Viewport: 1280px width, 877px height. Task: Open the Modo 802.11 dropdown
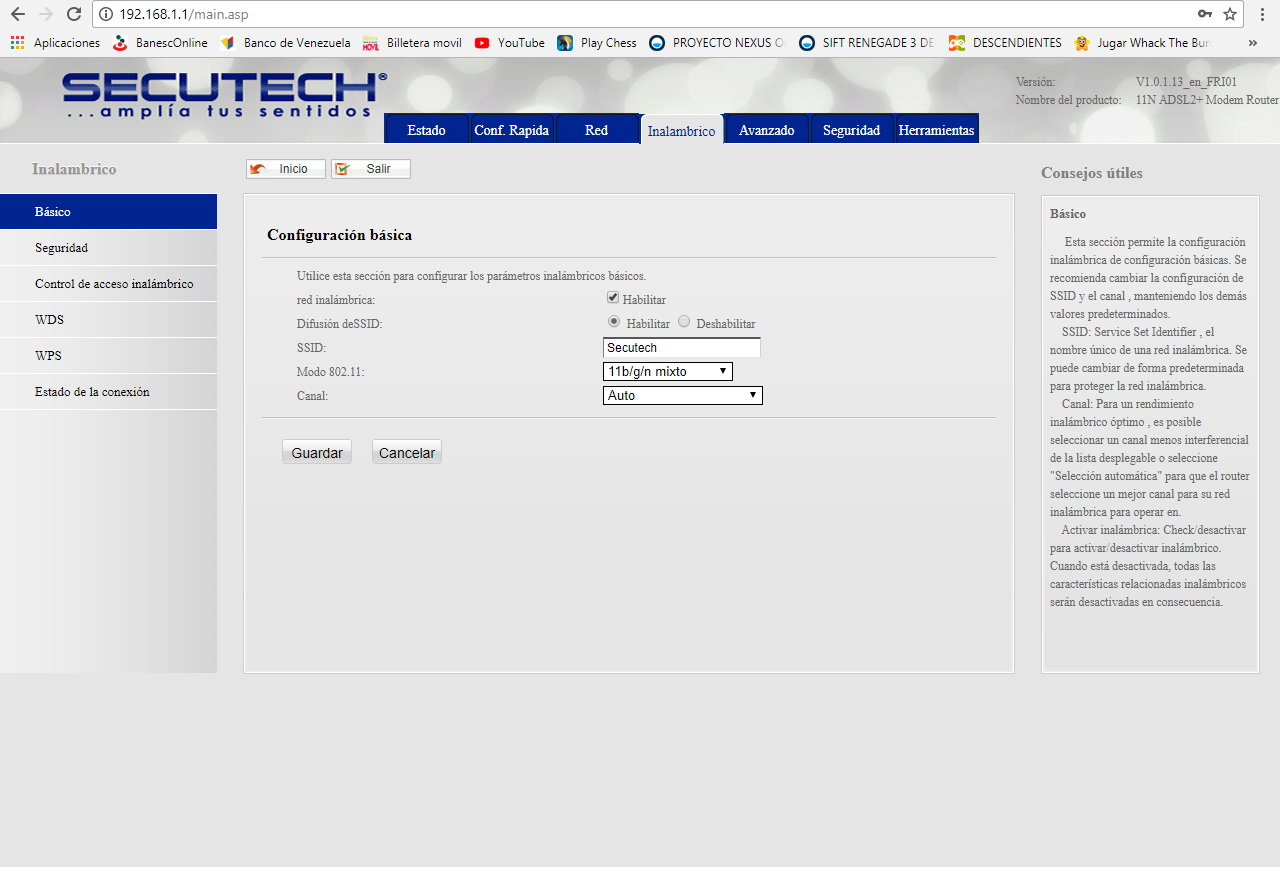pyautogui.click(x=667, y=371)
